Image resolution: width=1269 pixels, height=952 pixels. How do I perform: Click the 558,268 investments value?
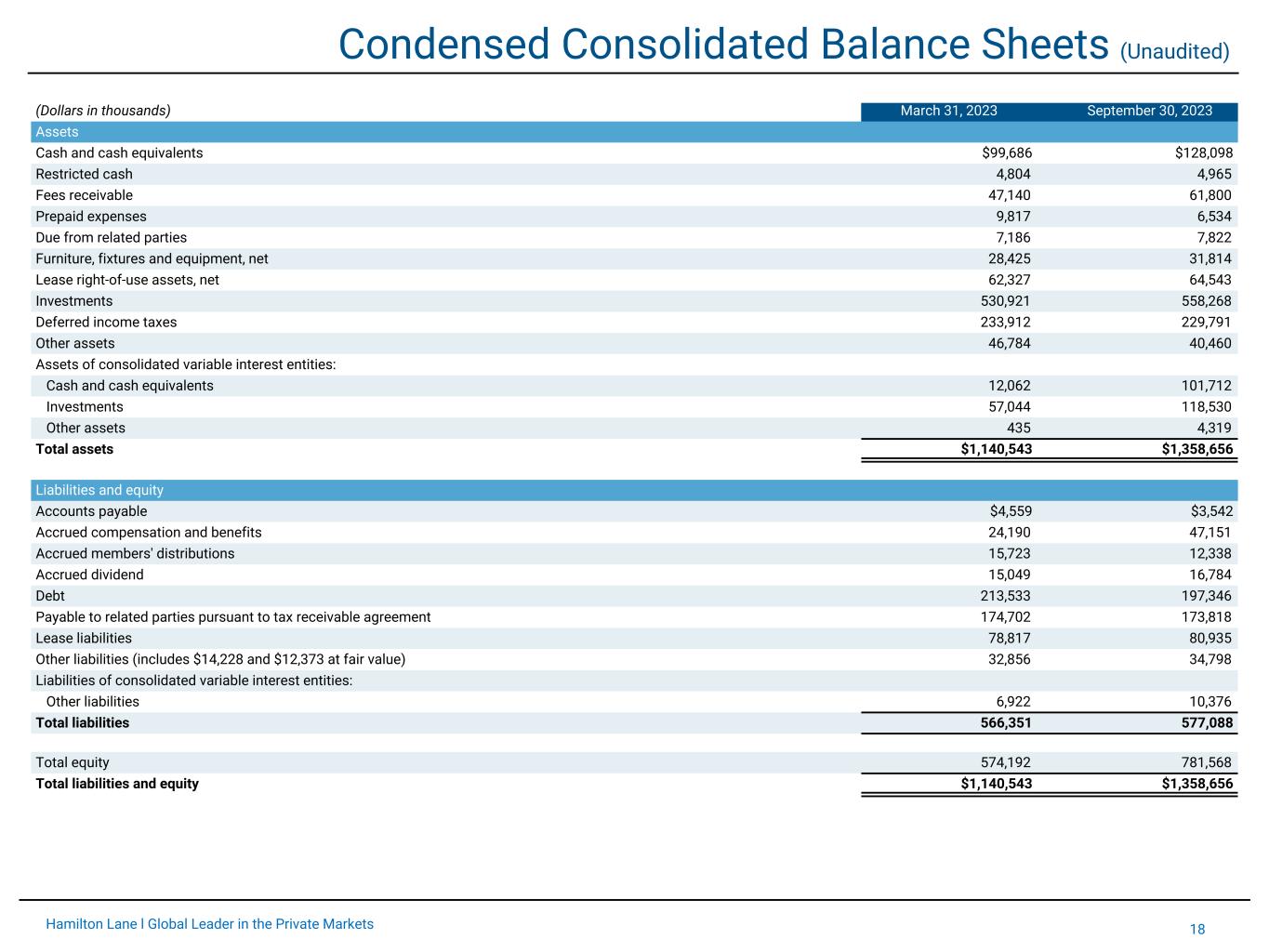1203,301
